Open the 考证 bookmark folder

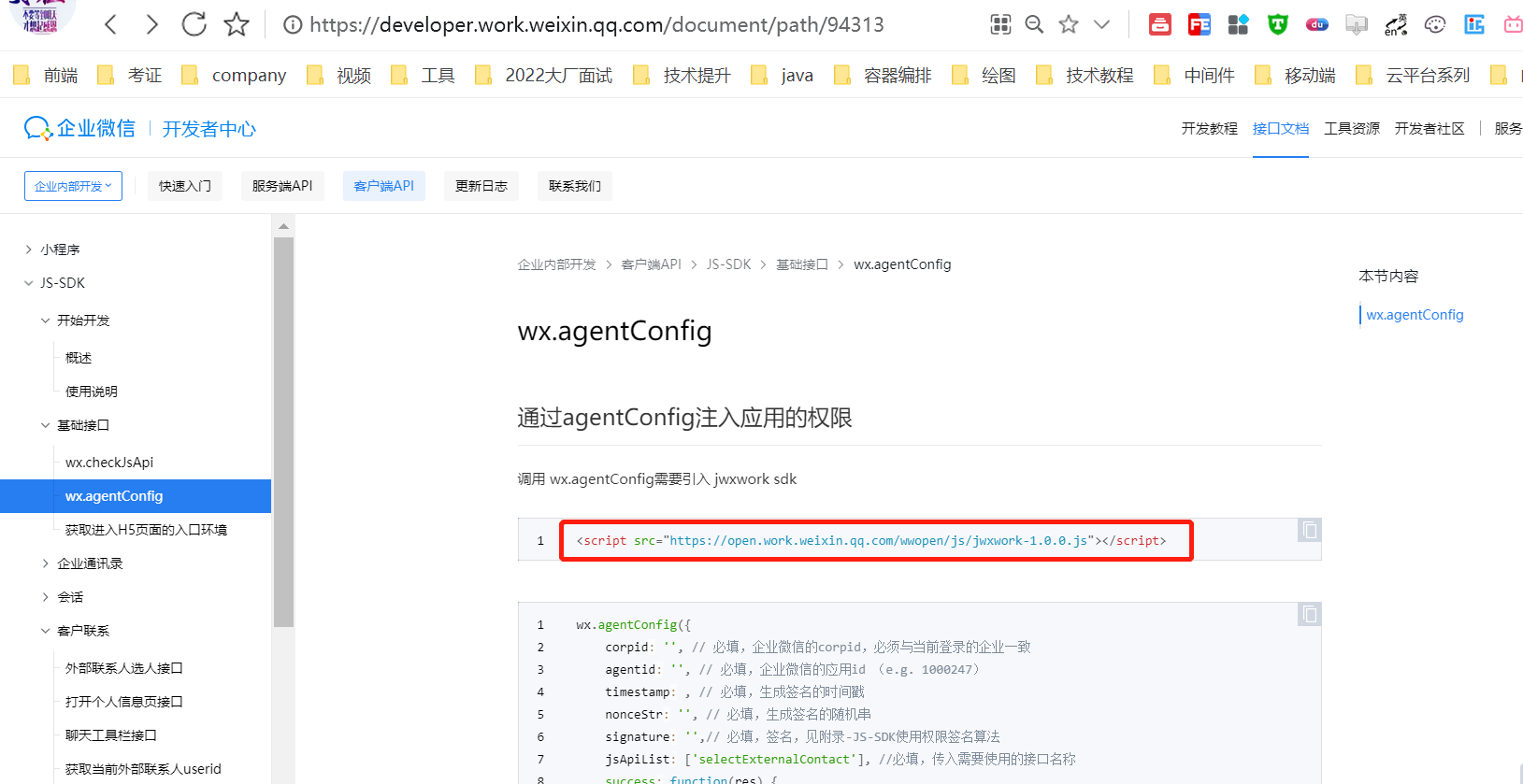[131, 75]
